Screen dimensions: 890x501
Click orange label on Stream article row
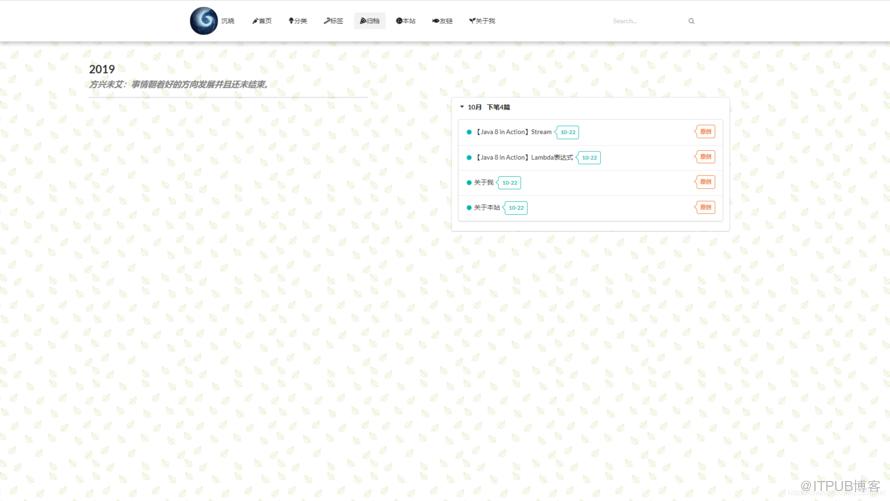click(705, 132)
